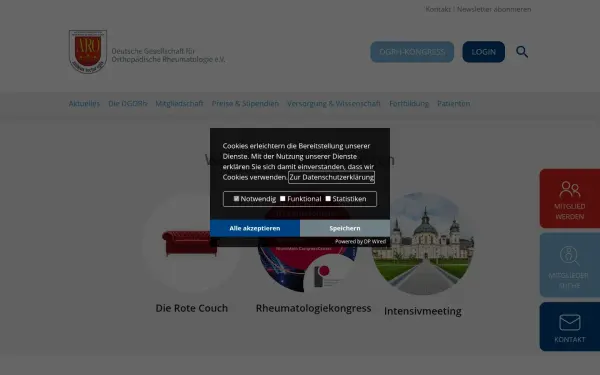The image size is (600, 375).
Task: Click the Die Rote Couch heading
Action: click(191, 308)
